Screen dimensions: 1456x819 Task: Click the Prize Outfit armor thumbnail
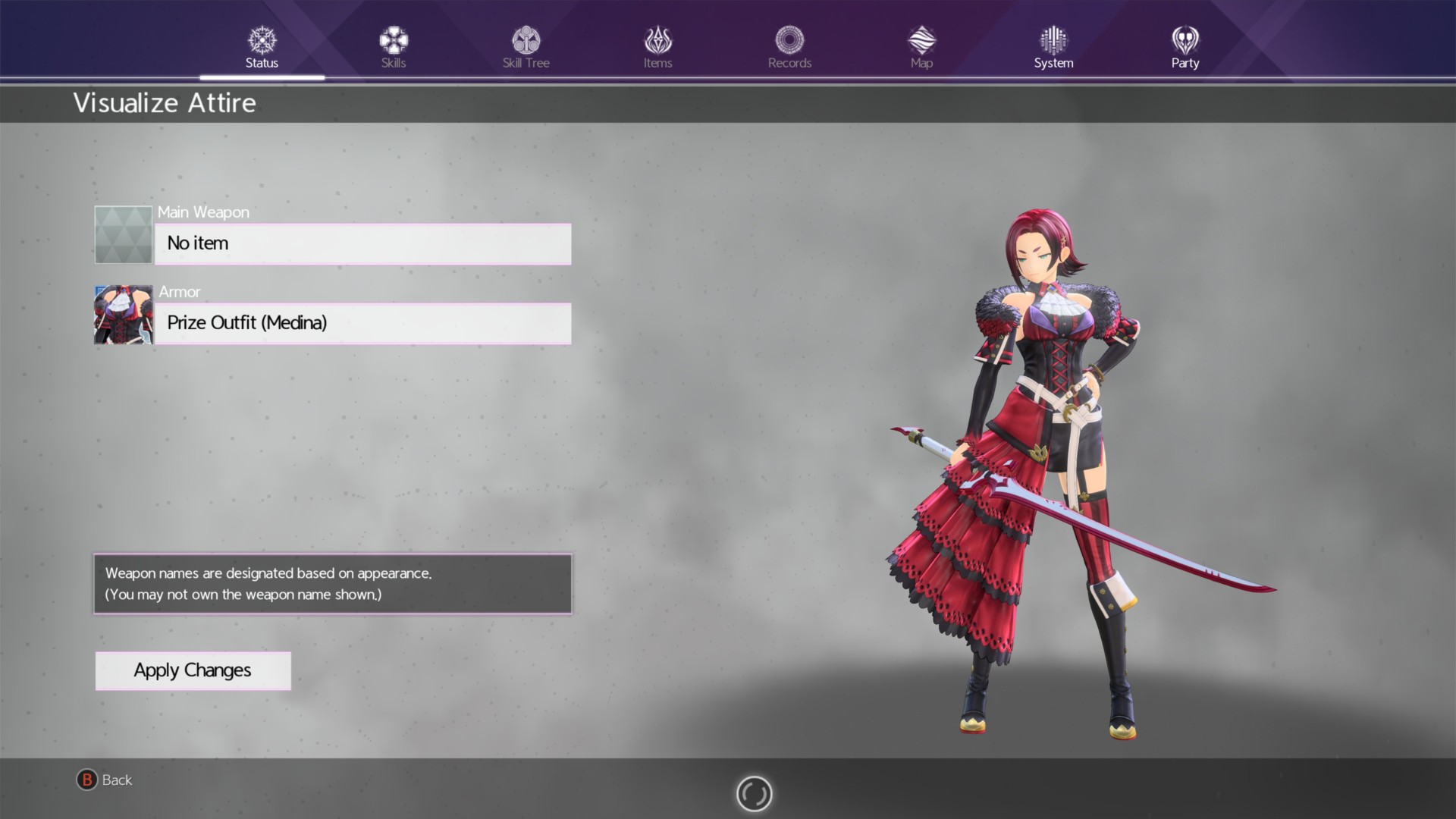tap(124, 315)
